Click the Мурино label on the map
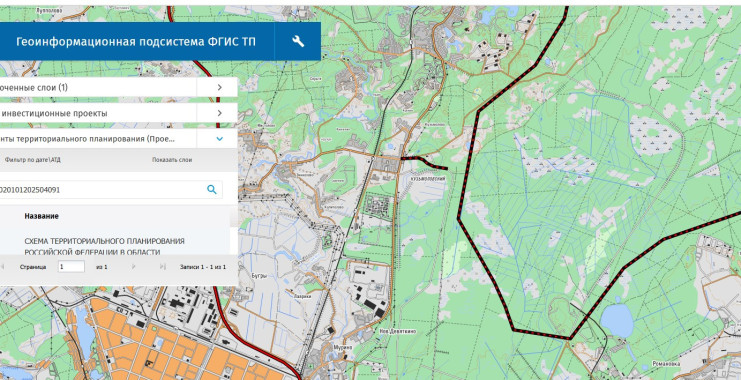The width and height of the screenshot is (741, 380). click(x=345, y=347)
